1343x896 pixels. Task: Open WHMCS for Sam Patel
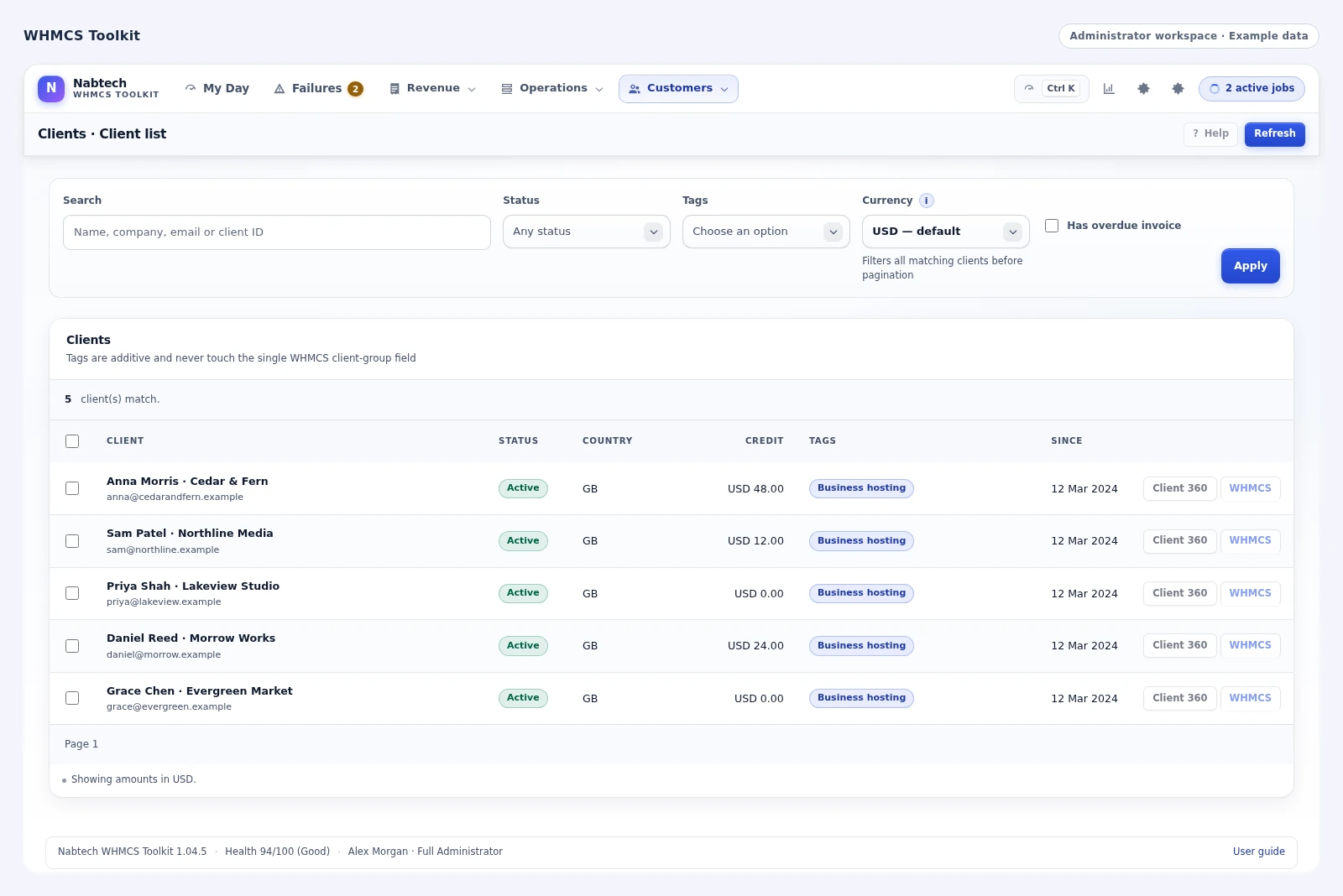[x=1250, y=540]
